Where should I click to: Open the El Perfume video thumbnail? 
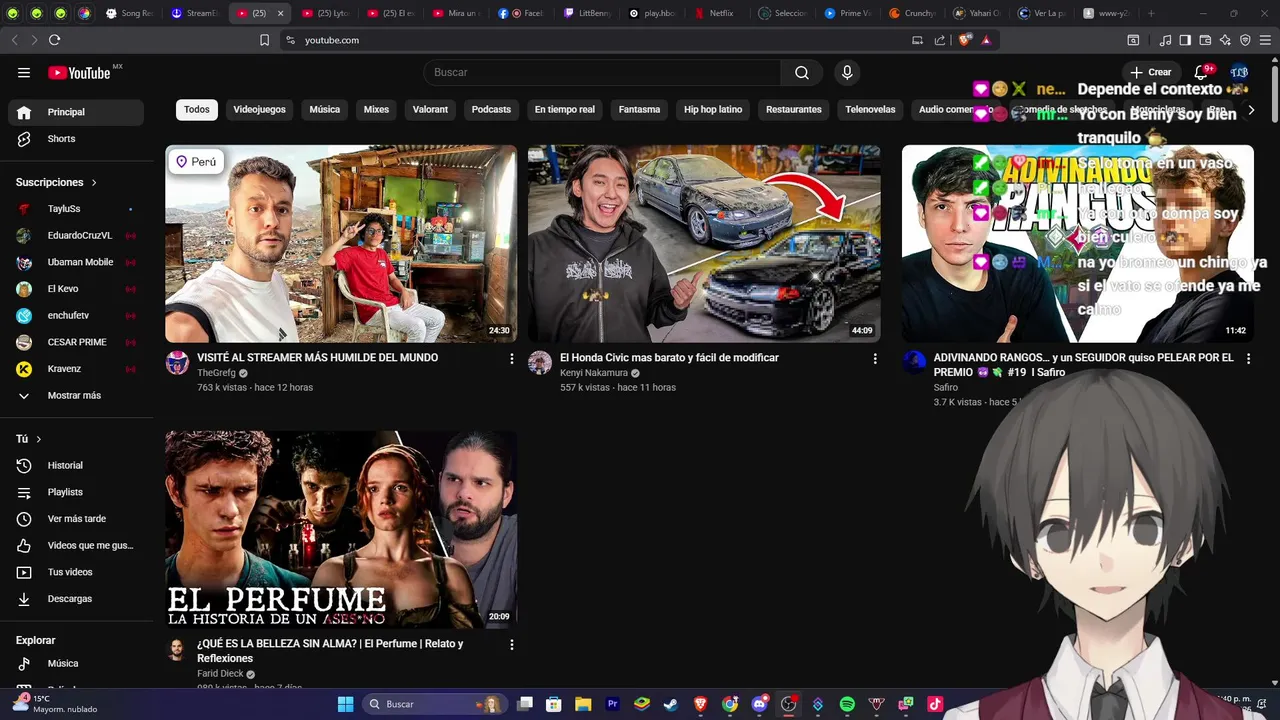(341, 530)
